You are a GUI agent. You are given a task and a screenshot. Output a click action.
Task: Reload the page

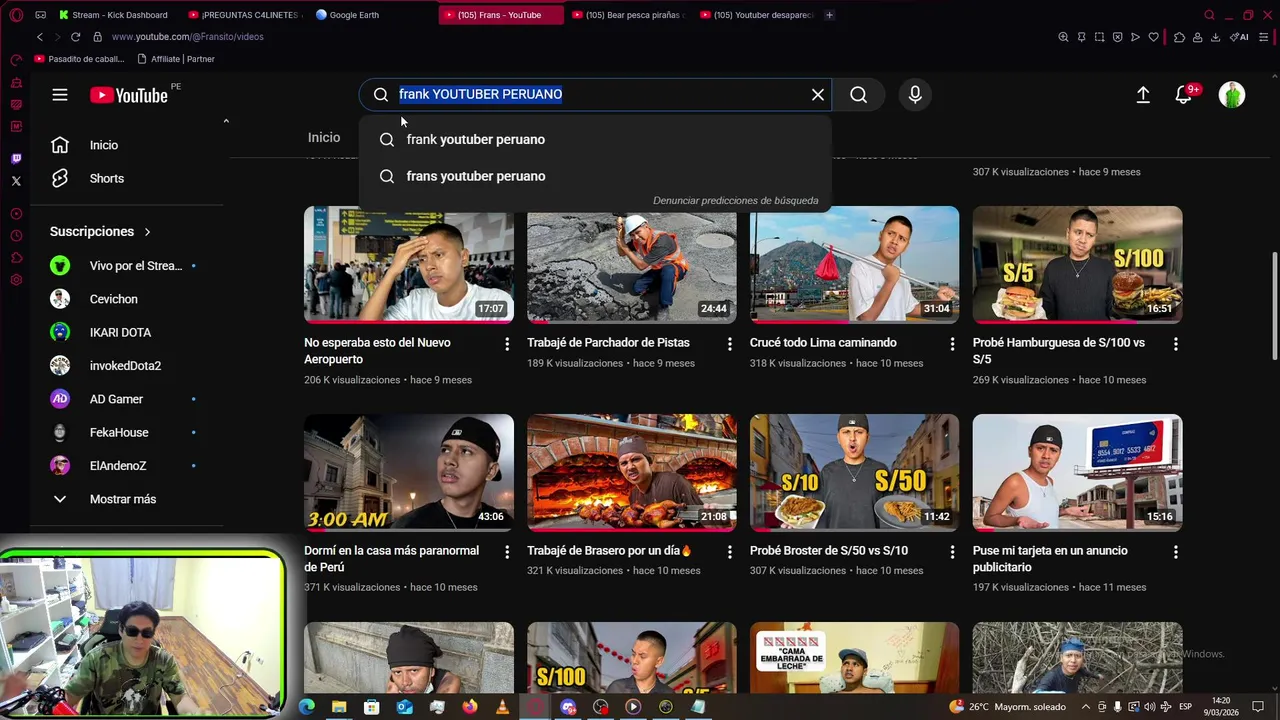pos(75,37)
